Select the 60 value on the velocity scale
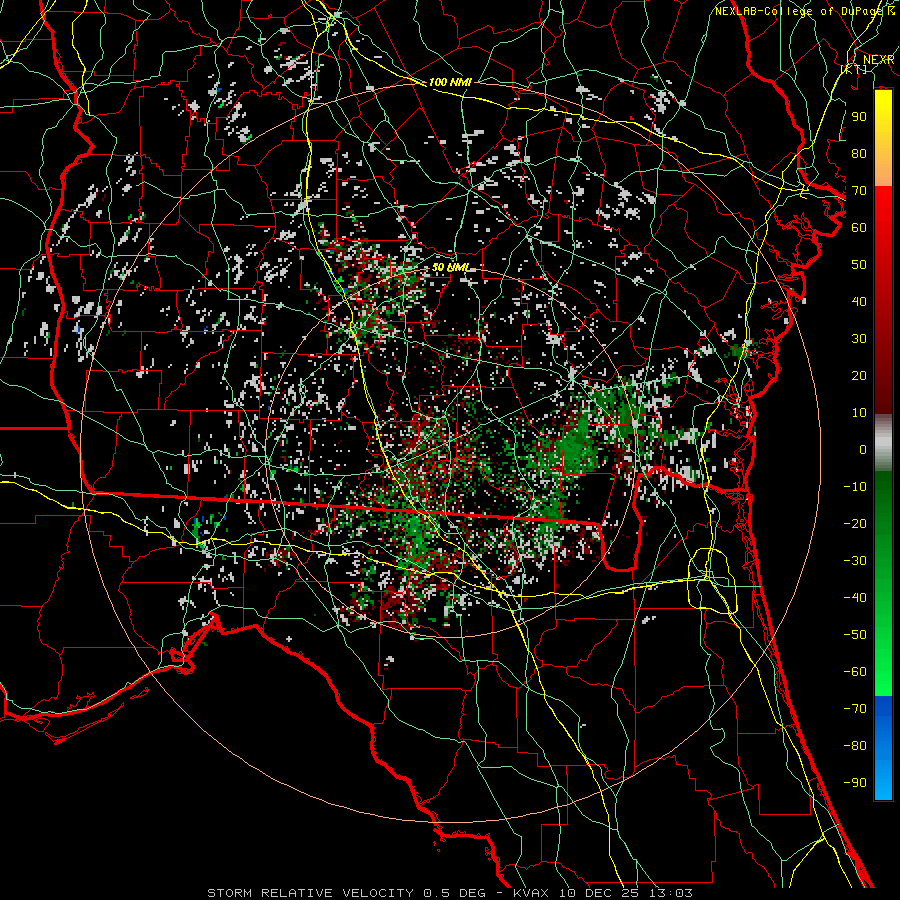 point(859,227)
